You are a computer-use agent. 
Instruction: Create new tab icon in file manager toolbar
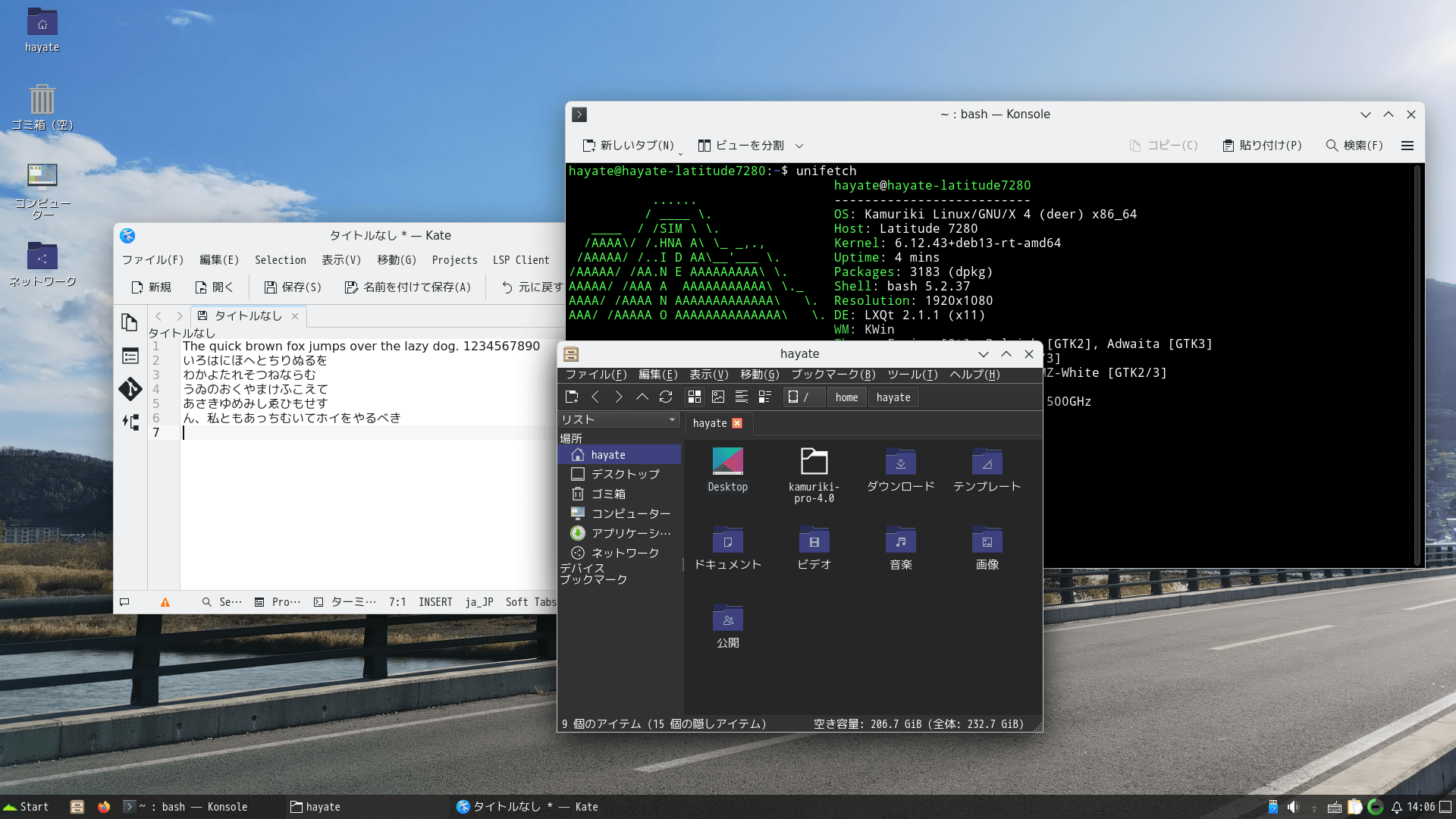(x=572, y=397)
